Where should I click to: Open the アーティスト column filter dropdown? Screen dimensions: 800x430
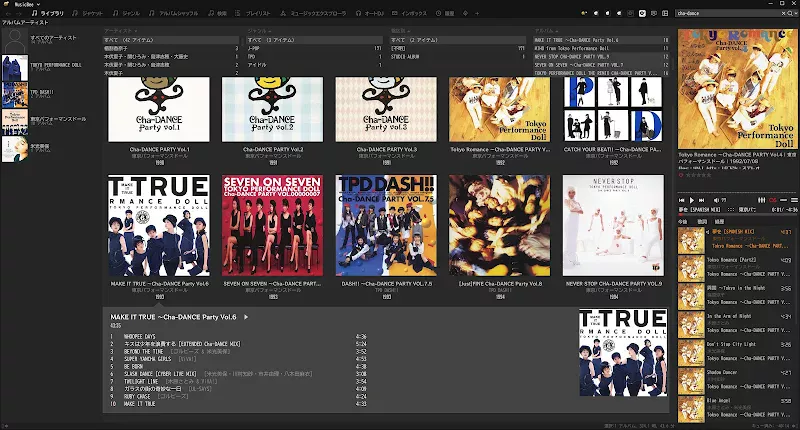120,31
